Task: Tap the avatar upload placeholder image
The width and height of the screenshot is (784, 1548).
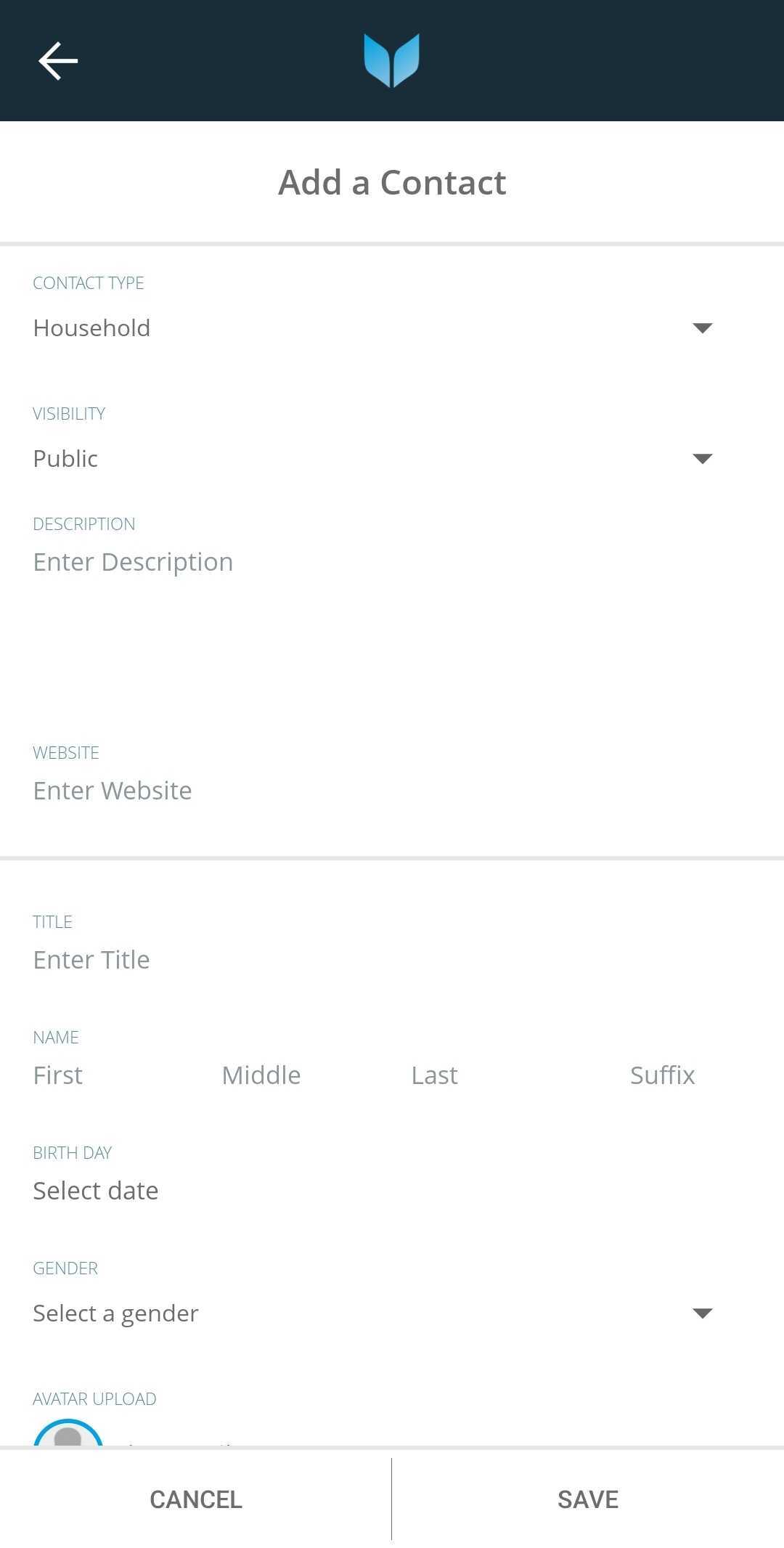Action: pos(68,1432)
